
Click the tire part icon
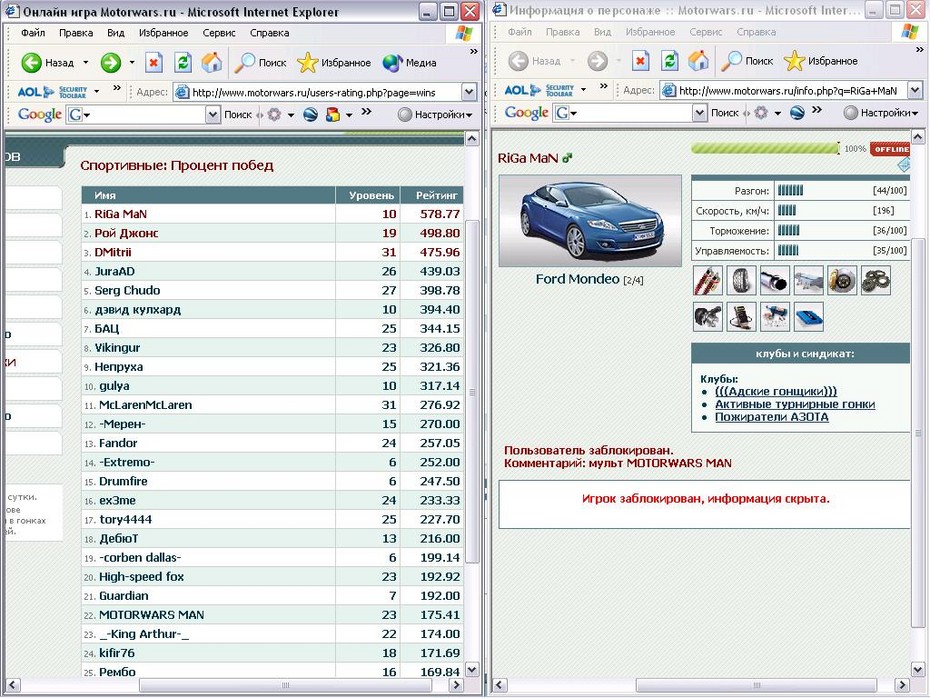pos(741,280)
